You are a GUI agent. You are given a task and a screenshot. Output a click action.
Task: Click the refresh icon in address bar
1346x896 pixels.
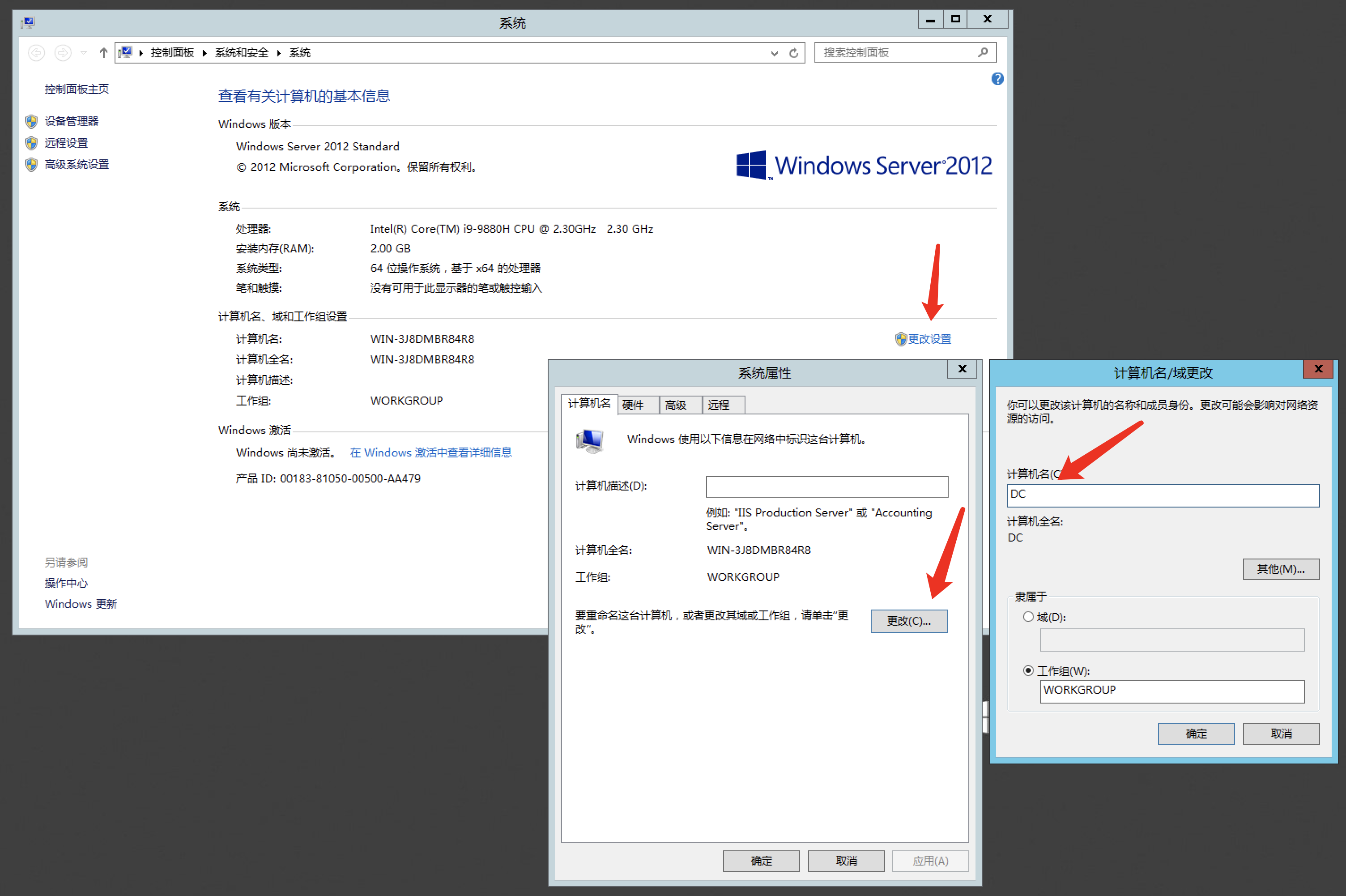[x=793, y=53]
